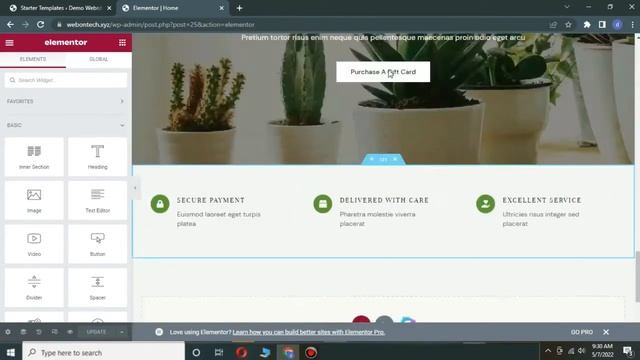Select the Button widget
640x360 pixels.
click(98, 244)
